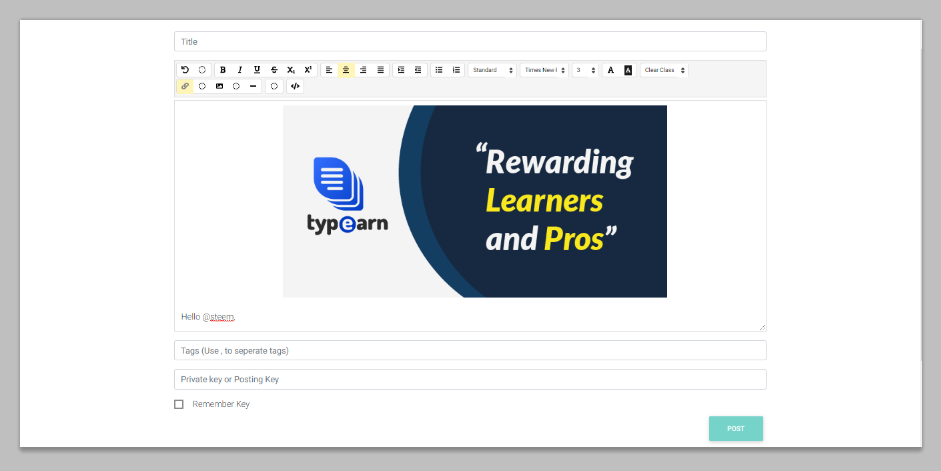This screenshot has width=941, height=471.
Task: Open the Clear Class dropdown
Action: pos(664,70)
